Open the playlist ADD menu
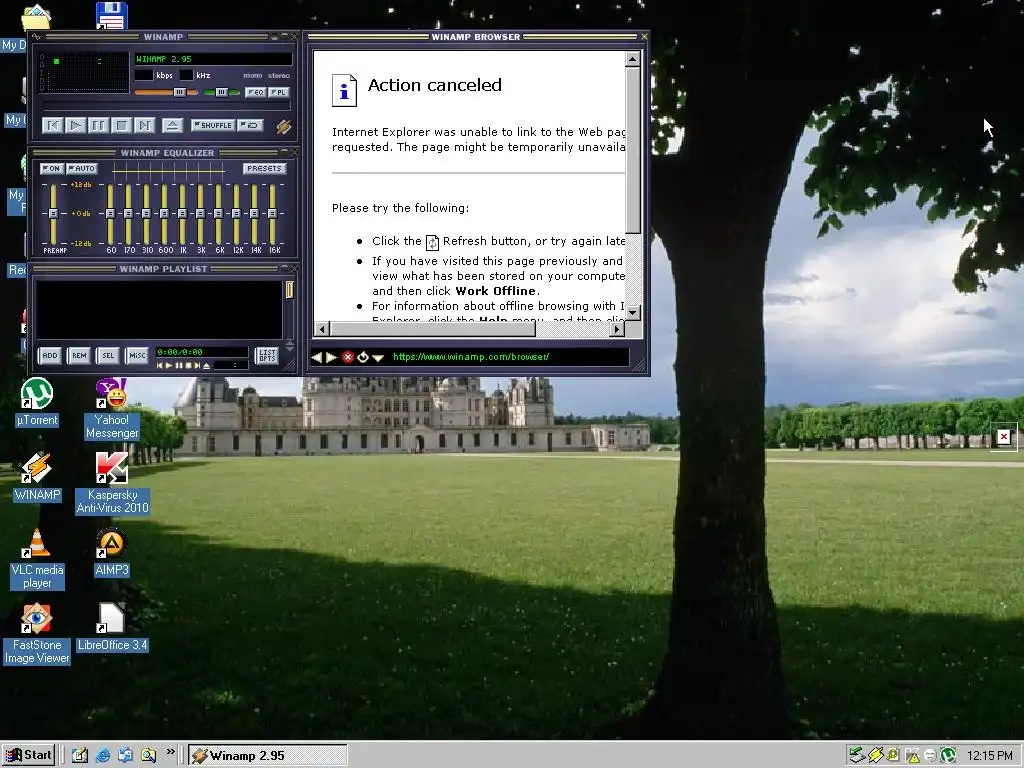The image size is (1024, 768). [50, 355]
